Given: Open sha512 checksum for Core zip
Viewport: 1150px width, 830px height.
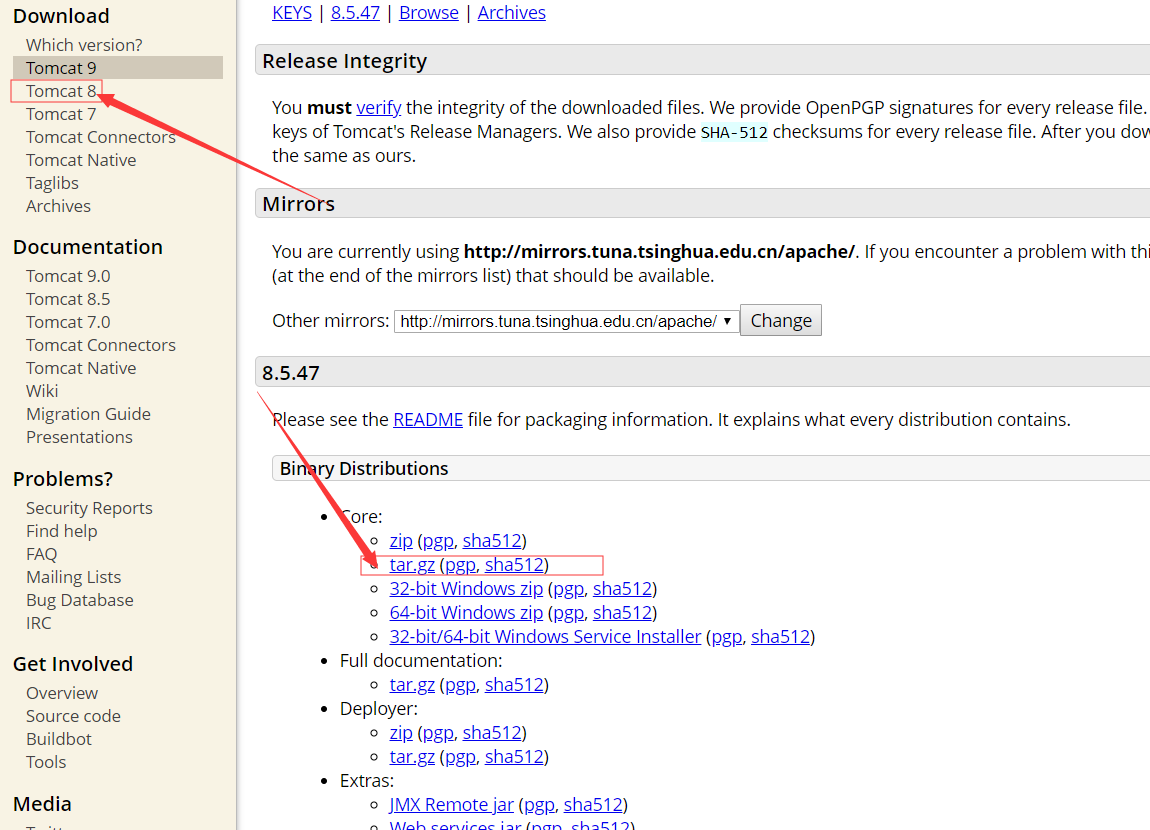Looking at the screenshot, I should tap(492, 540).
